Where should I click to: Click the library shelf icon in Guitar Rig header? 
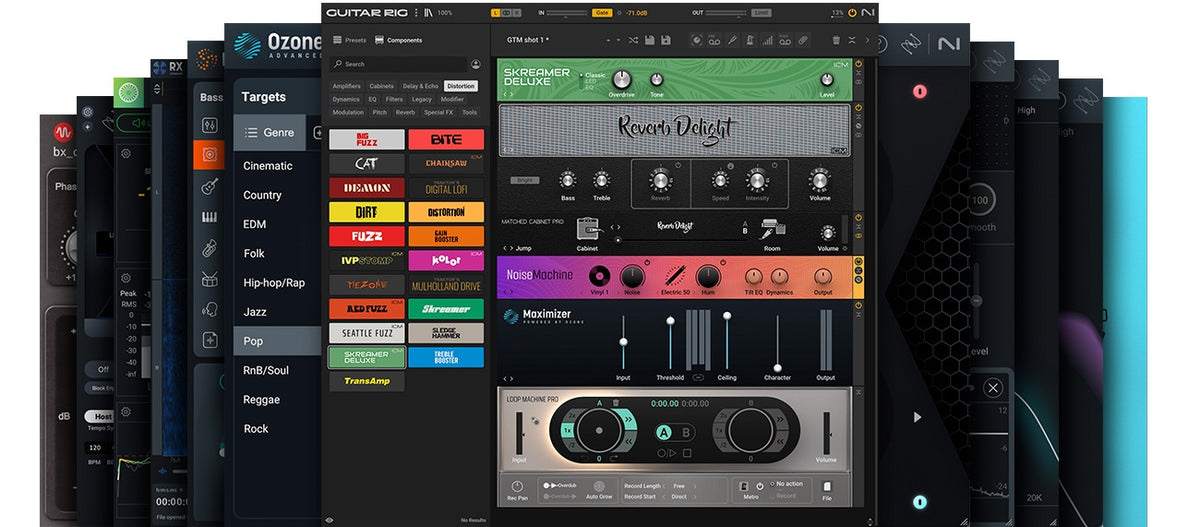428,13
